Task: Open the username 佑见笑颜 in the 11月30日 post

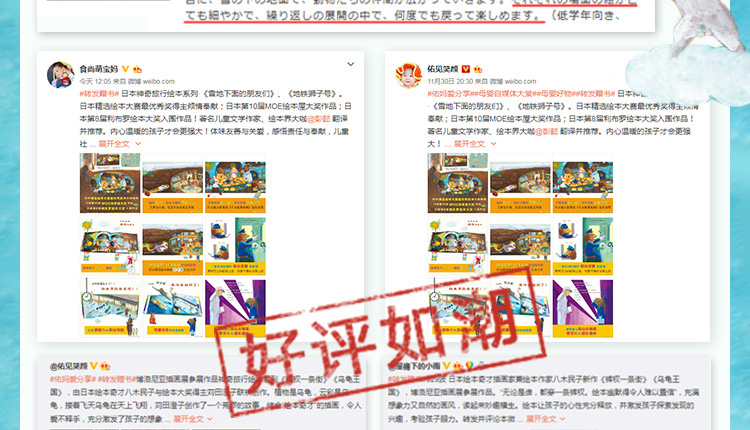Action: [442, 69]
